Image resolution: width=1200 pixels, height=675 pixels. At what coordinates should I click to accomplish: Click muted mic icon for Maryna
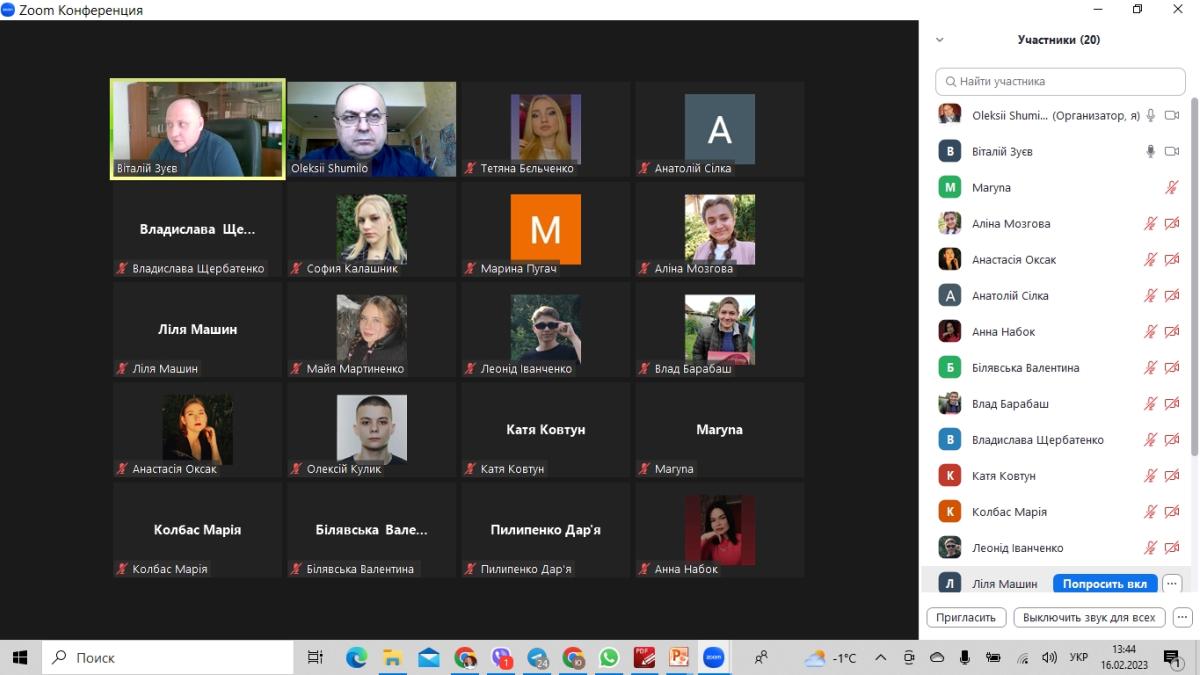[1172, 188]
